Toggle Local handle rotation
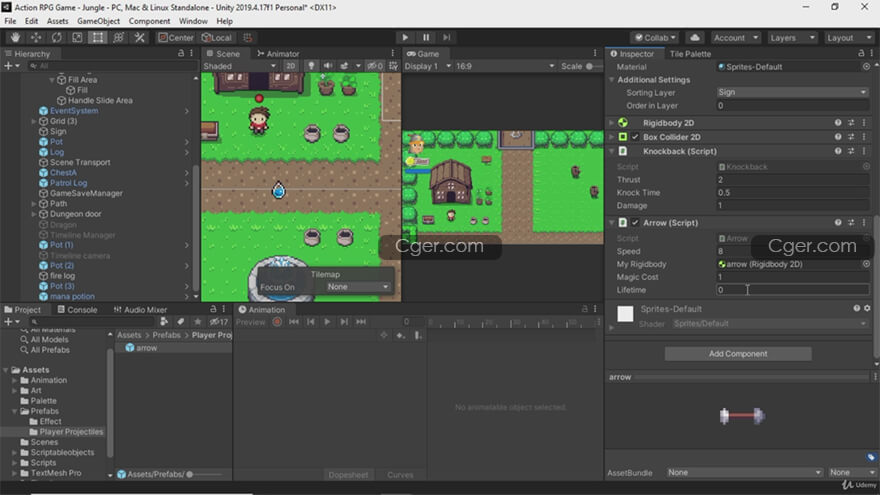Screen dimensions: 880x495 pyautogui.click(x=217, y=38)
